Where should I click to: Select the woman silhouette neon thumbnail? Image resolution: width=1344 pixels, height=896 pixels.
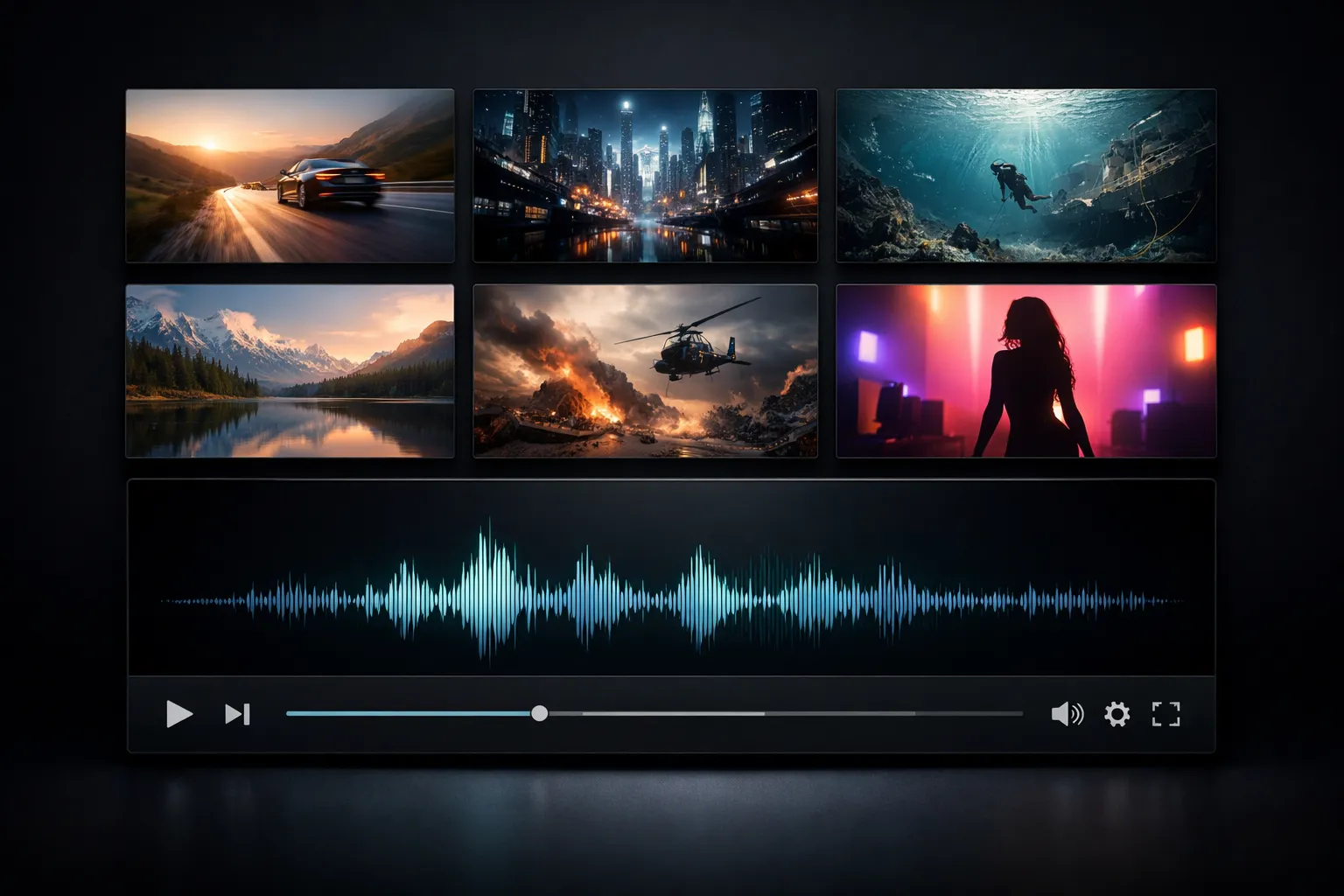point(1026,371)
